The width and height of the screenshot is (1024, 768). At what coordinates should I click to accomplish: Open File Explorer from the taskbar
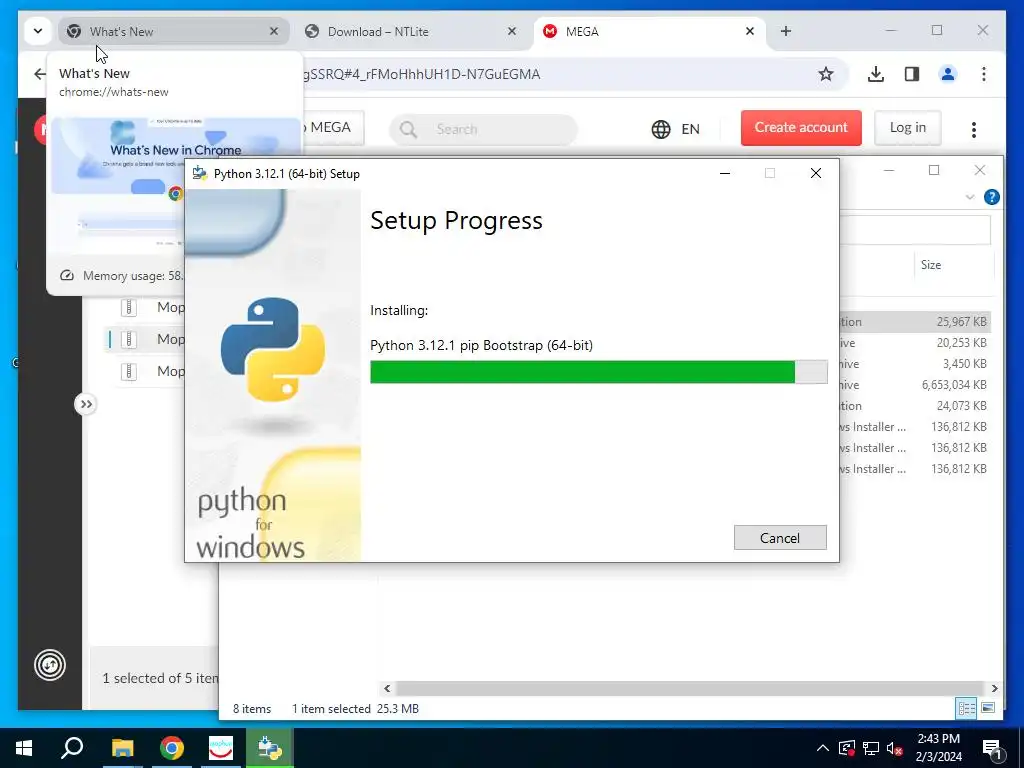[x=122, y=748]
